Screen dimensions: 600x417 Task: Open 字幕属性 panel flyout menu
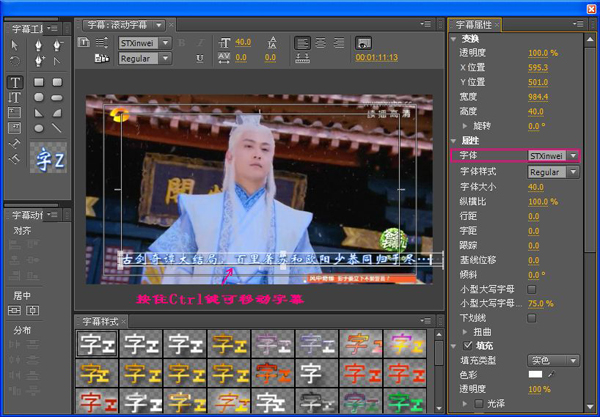click(x=577, y=24)
